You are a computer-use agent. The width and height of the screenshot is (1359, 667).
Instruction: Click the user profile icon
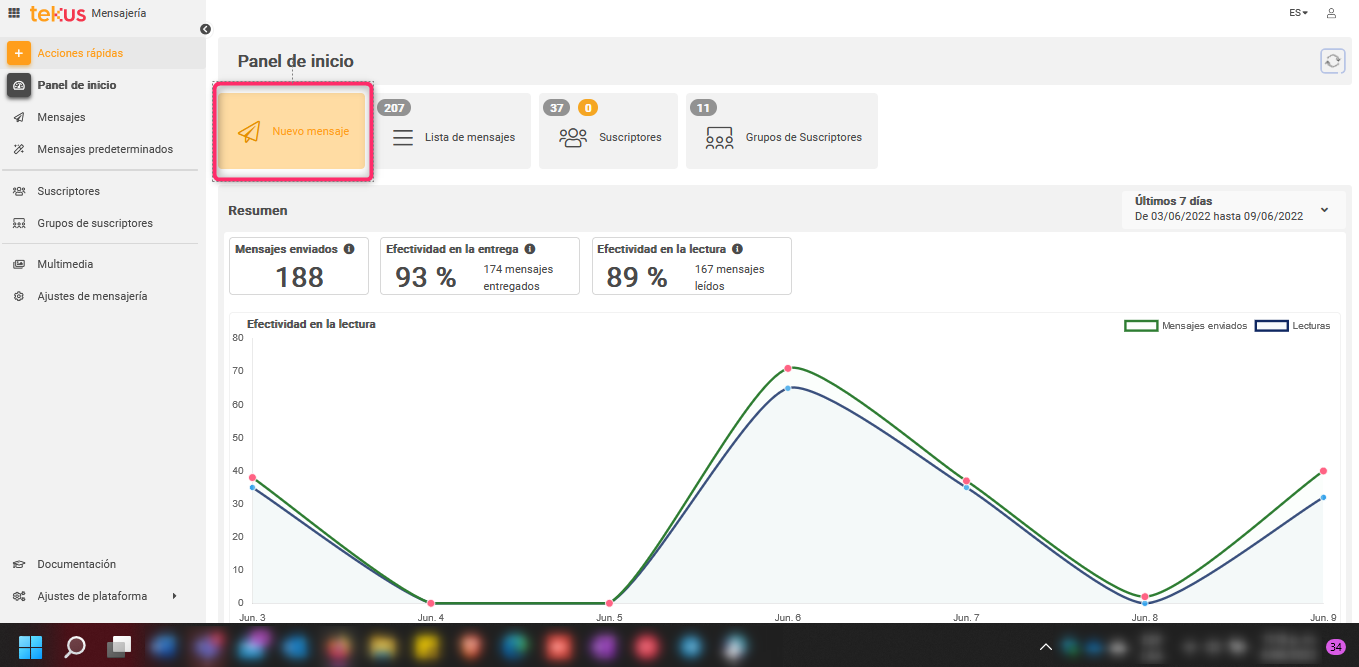[x=1331, y=13]
